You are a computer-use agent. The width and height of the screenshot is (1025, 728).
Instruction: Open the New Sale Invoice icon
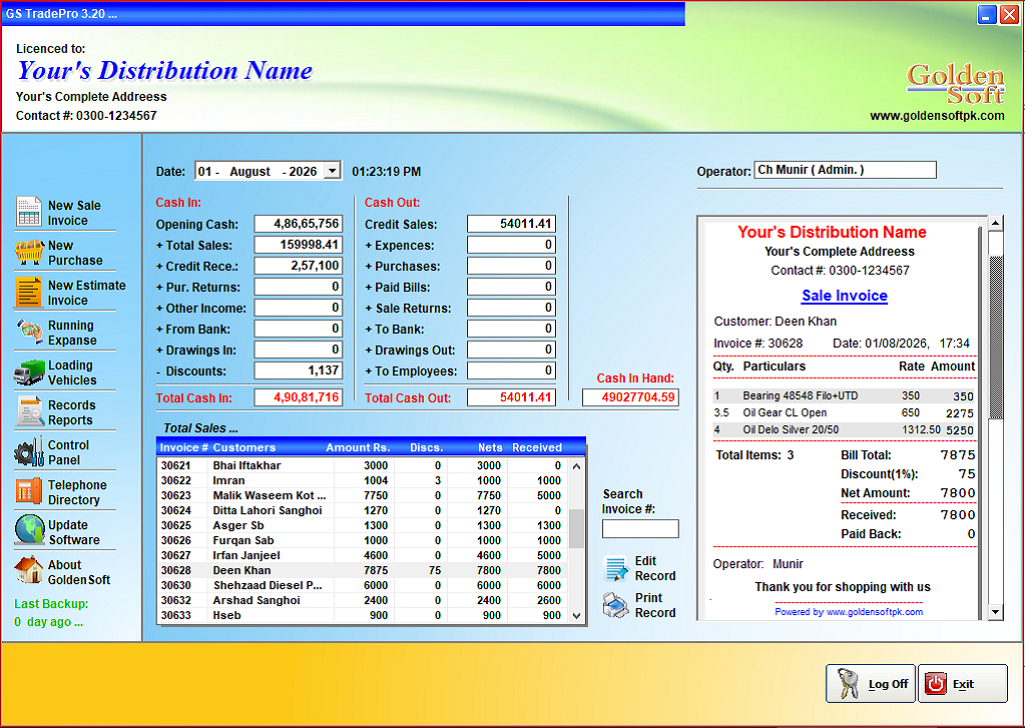pos(29,212)
